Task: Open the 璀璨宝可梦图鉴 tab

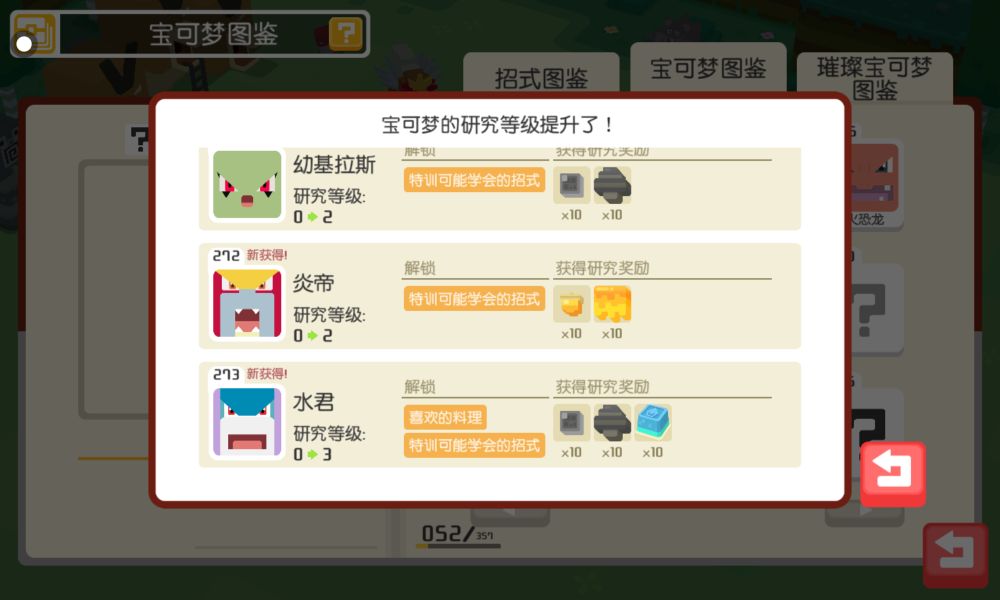Action: [x=874, y=78]
